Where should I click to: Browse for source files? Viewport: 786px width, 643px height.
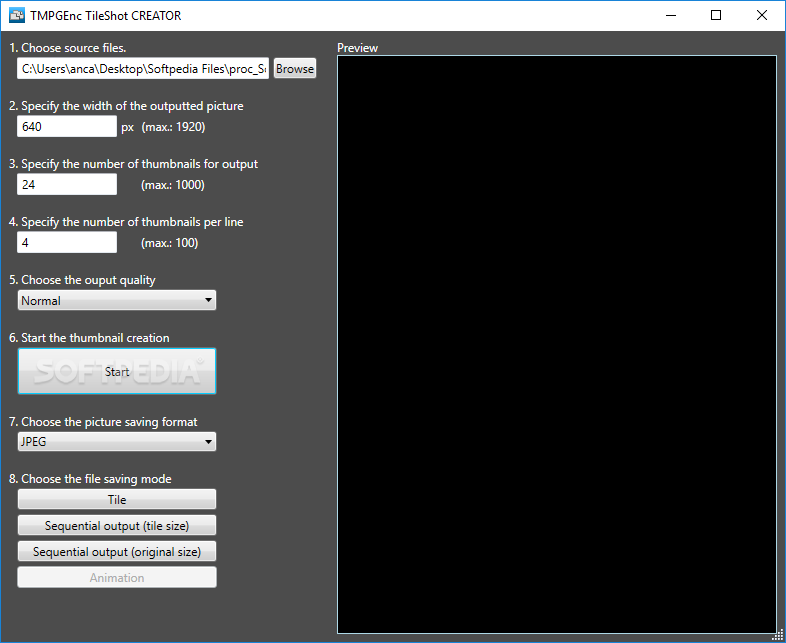pyautogui.click(x=295, y=69)
